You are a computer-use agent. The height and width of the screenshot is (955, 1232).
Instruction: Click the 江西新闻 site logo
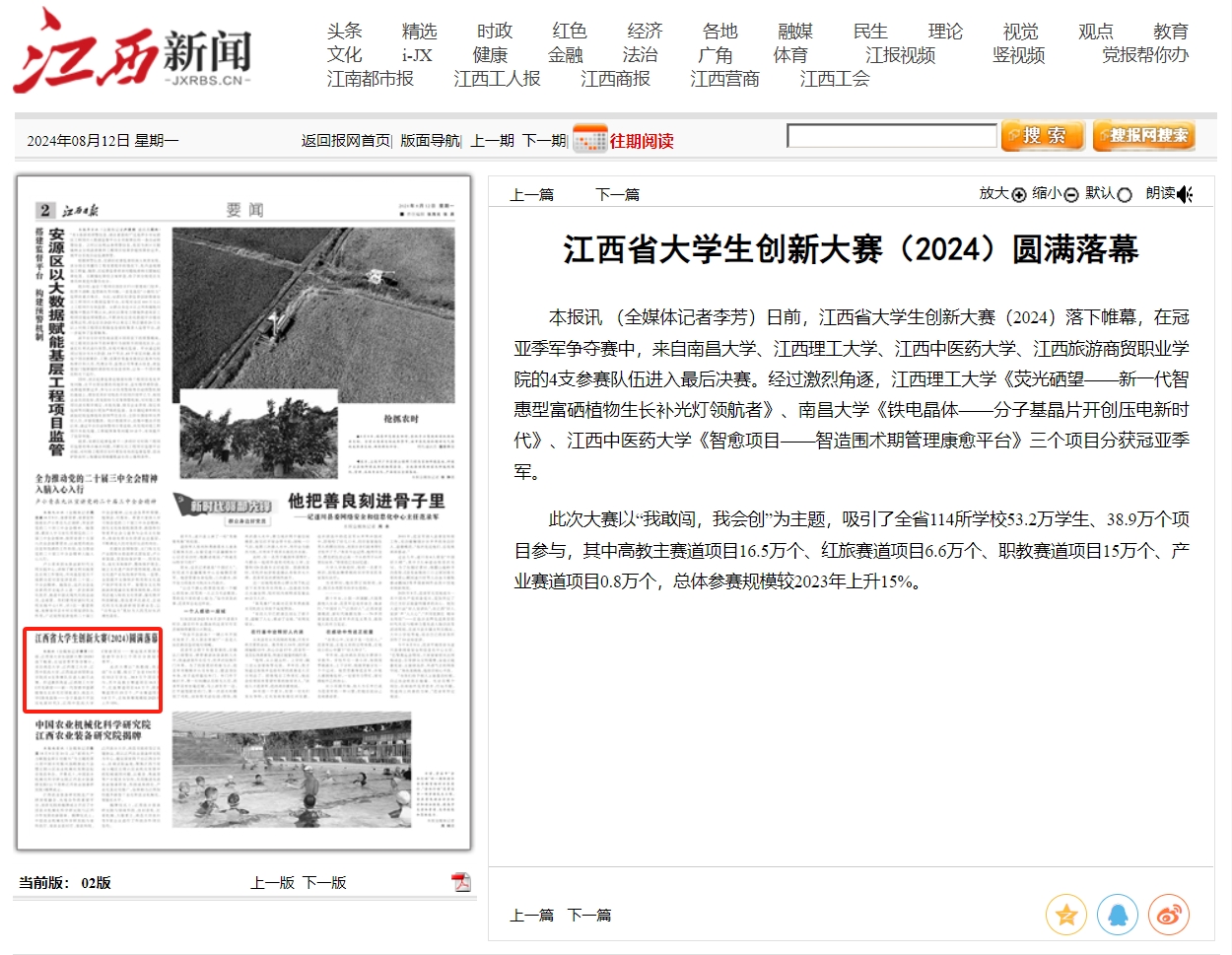tap(133, 52)
